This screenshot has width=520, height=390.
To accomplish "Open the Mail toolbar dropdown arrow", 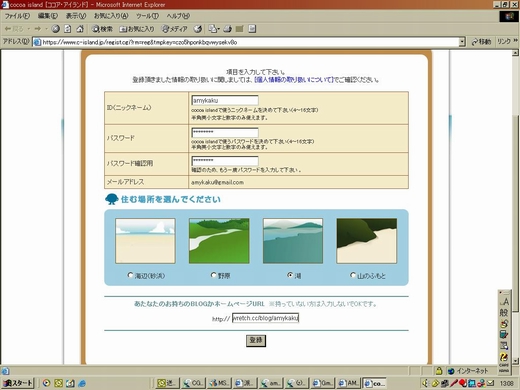I will 219,29.
